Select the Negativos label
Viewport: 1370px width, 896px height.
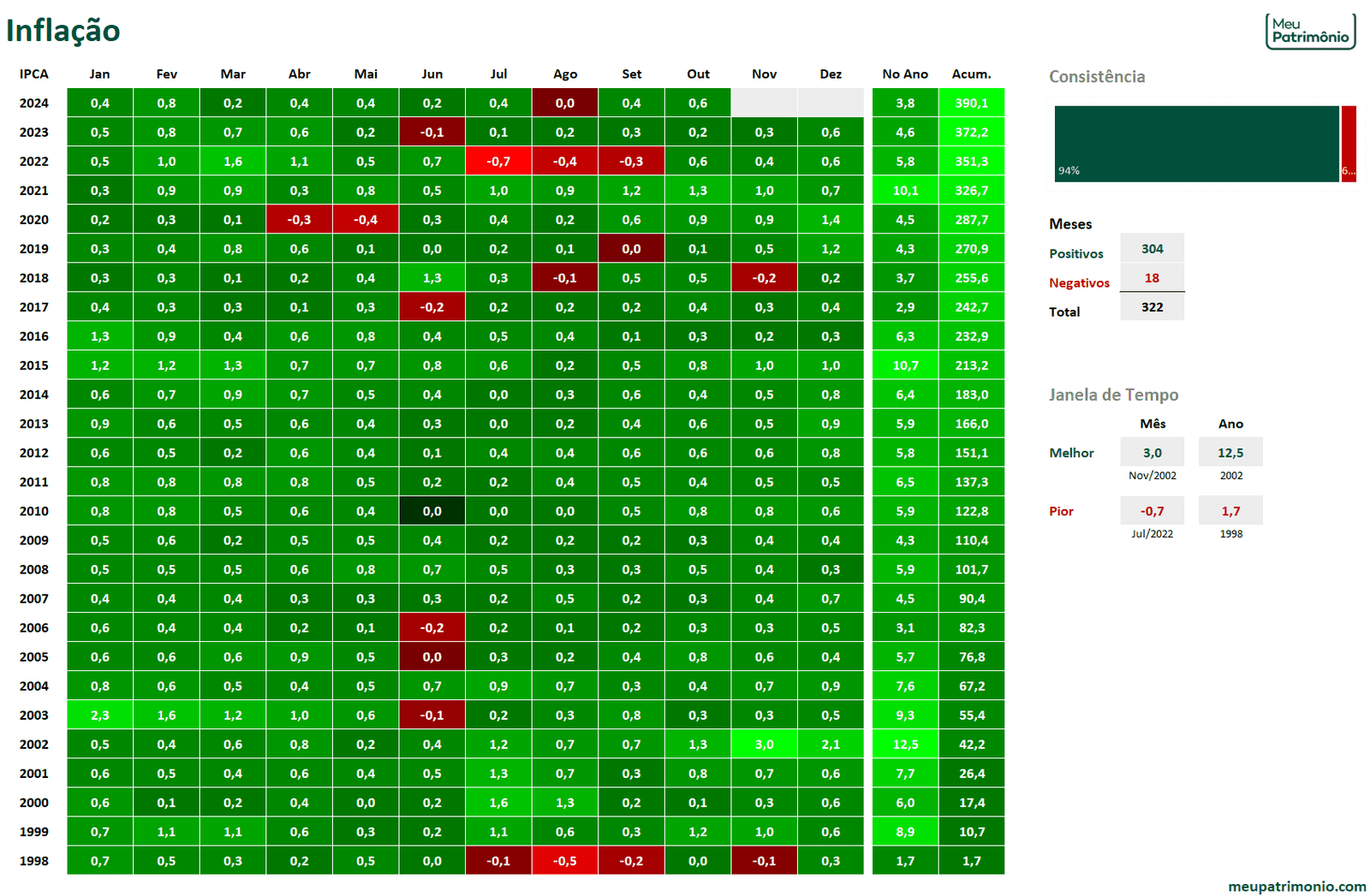click(x=1079, y=283)
